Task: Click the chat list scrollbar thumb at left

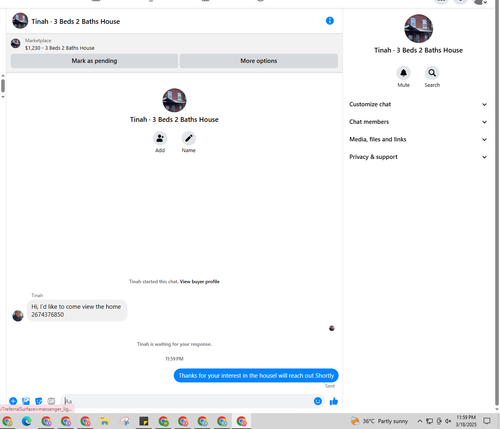Action: 3,86
